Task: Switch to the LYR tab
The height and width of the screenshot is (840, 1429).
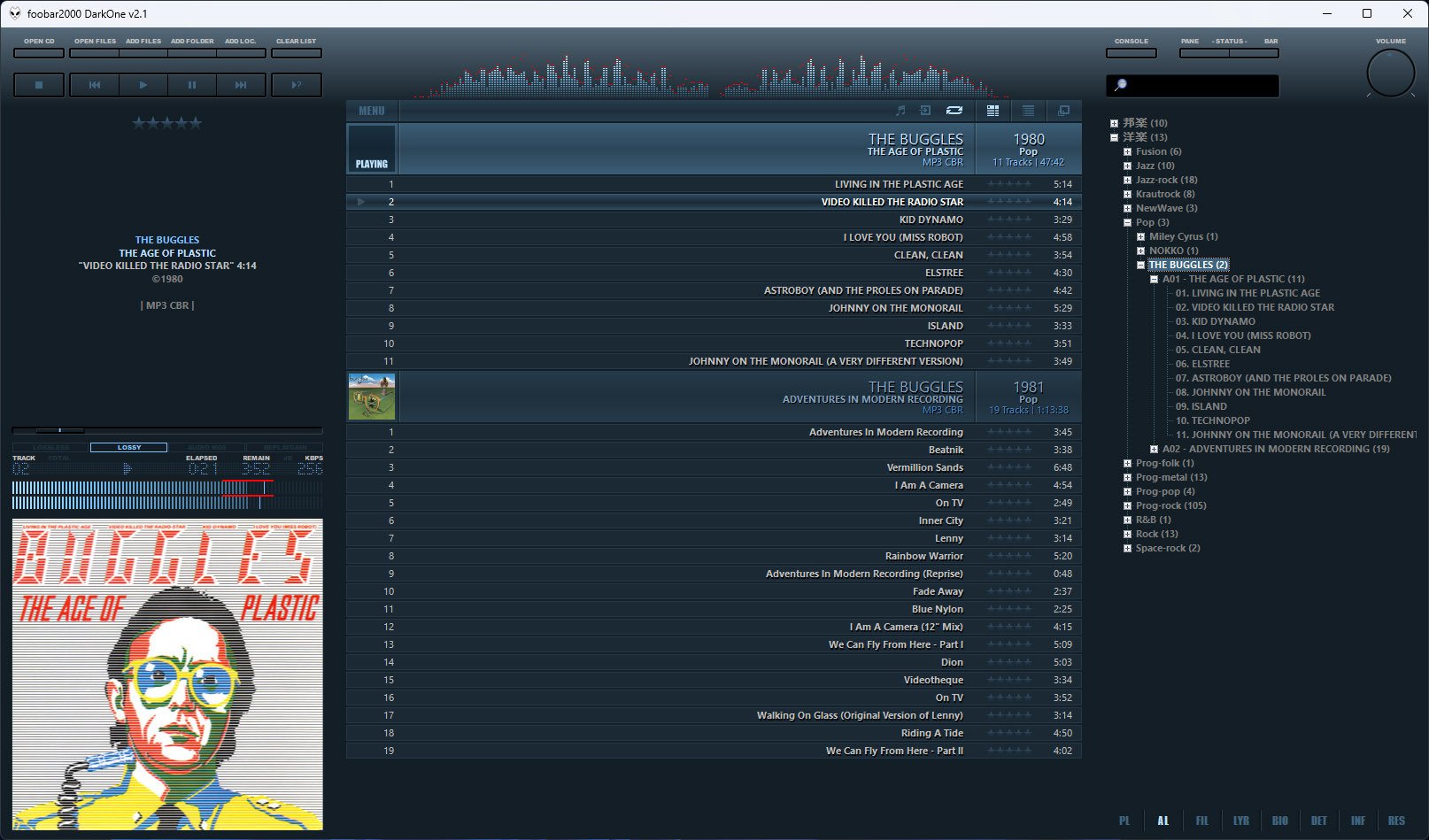Action: tap(1241, 821)
